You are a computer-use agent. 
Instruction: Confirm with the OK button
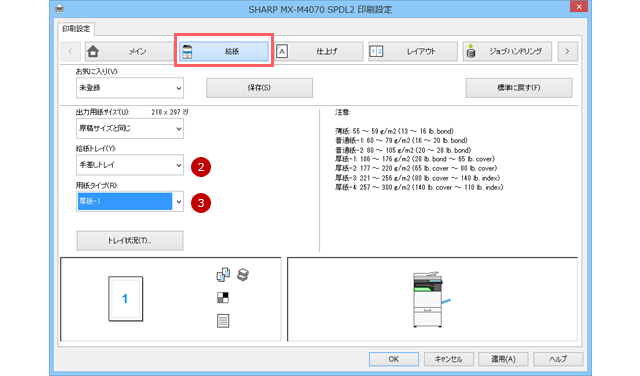tap(394, 359)
